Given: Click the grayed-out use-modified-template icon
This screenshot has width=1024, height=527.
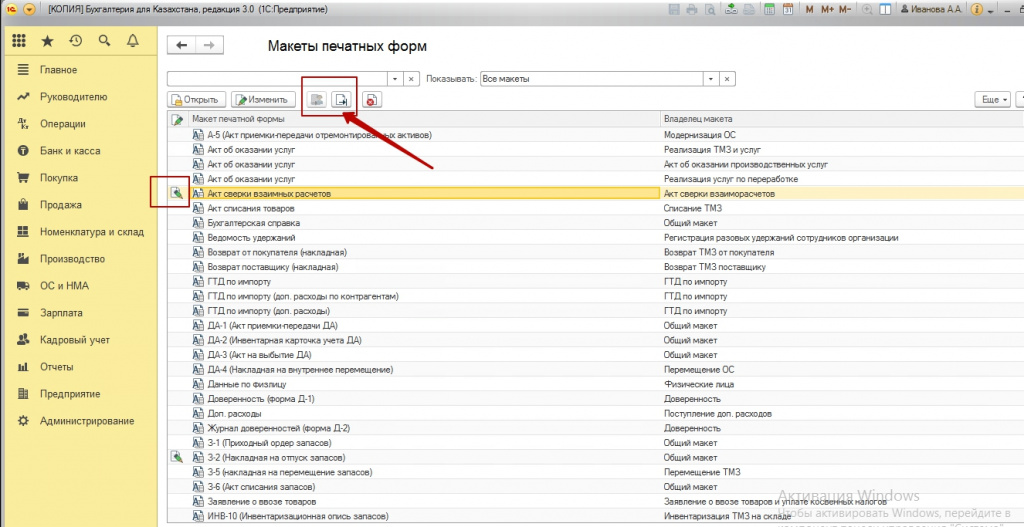Looking at the screenshot, I should [x=317, y=100].
